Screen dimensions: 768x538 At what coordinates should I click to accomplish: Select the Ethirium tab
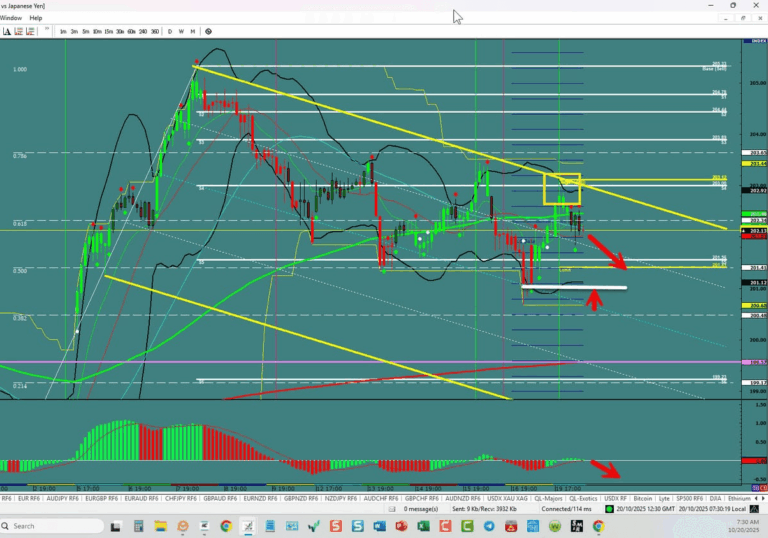point(739,498)
